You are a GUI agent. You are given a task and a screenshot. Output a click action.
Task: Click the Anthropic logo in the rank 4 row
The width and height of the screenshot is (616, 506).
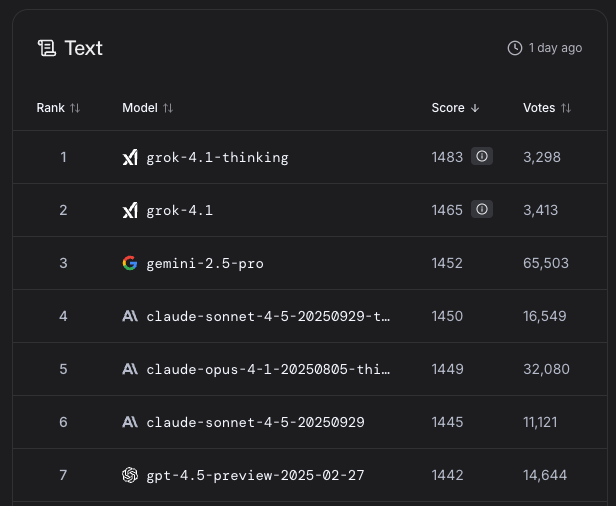point(130,316)
